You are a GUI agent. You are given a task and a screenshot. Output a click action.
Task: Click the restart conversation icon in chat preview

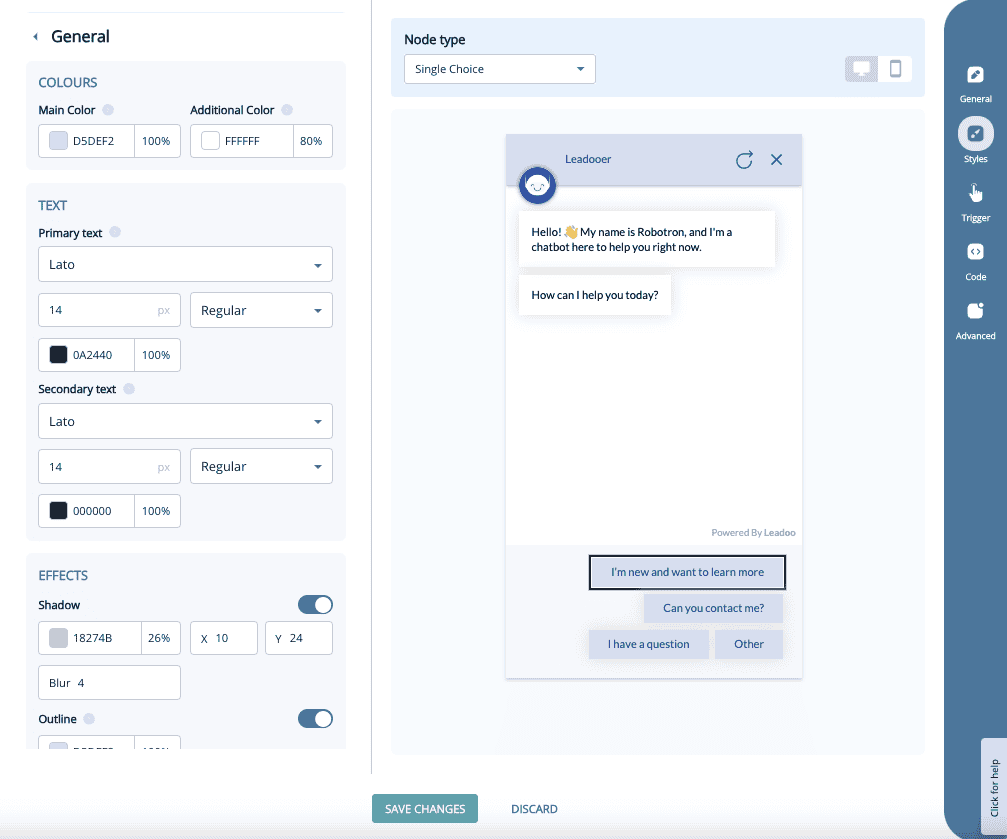coord(744,159)
